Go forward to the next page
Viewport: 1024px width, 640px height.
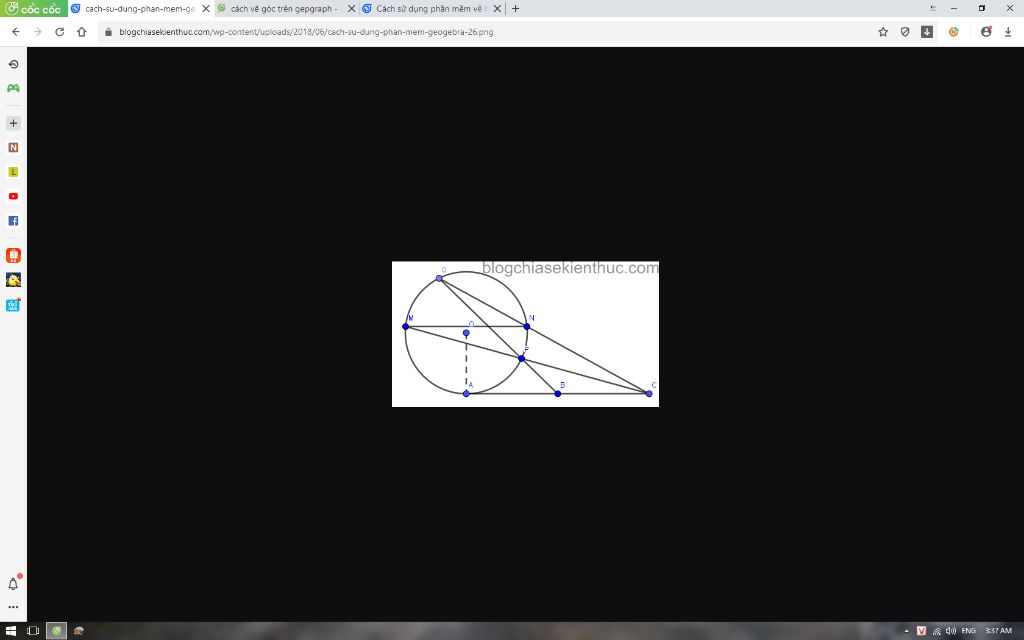(37, 31)
